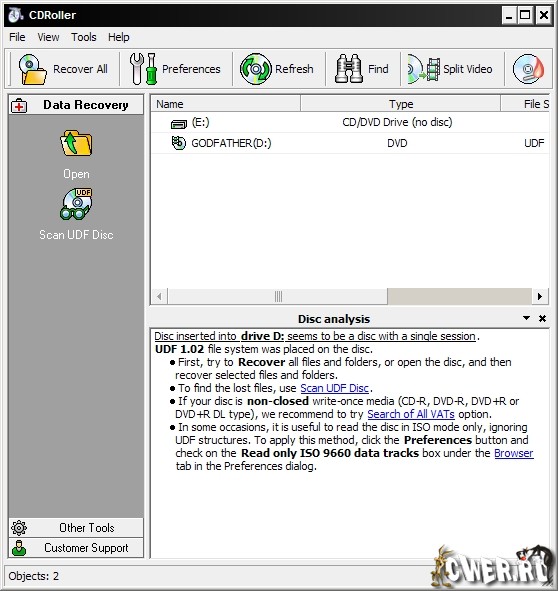Viewport: 558px width, 591px height.
Task: Click the GODFATHER disc icon
Action: tap(179, 143)
